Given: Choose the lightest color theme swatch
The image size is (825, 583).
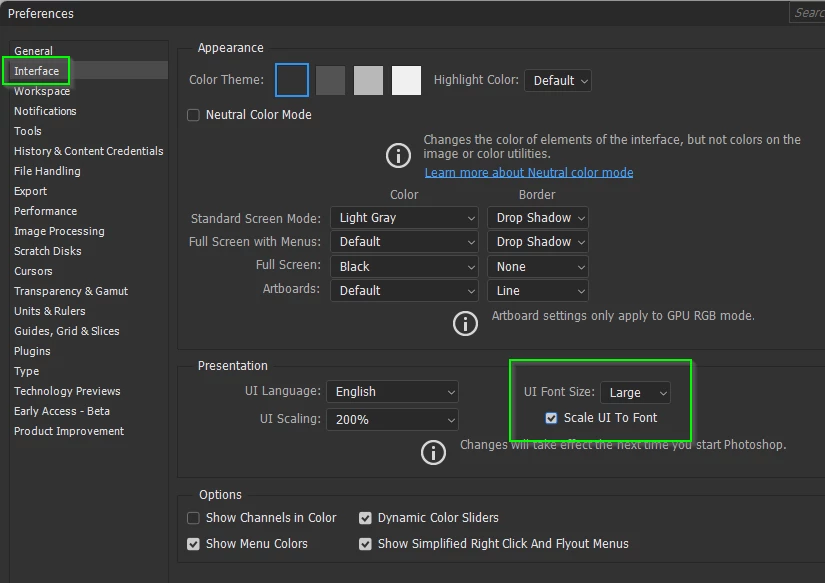Looking at the screenshot, I should [406, 80].
